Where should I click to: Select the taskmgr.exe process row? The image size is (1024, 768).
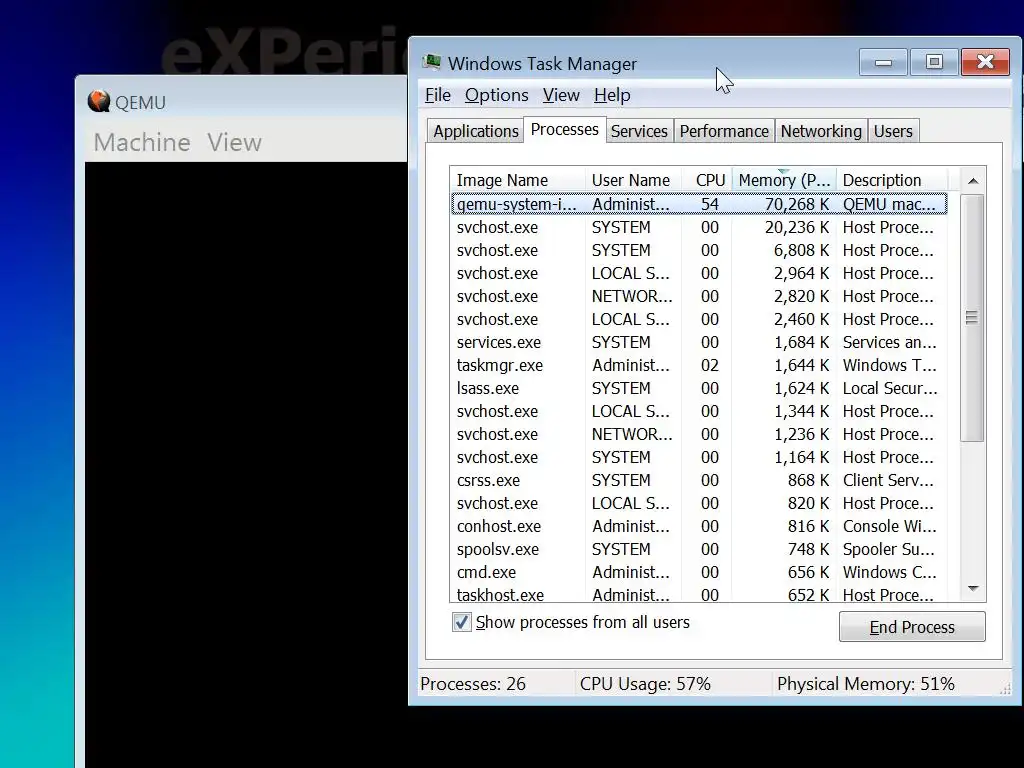698,365
